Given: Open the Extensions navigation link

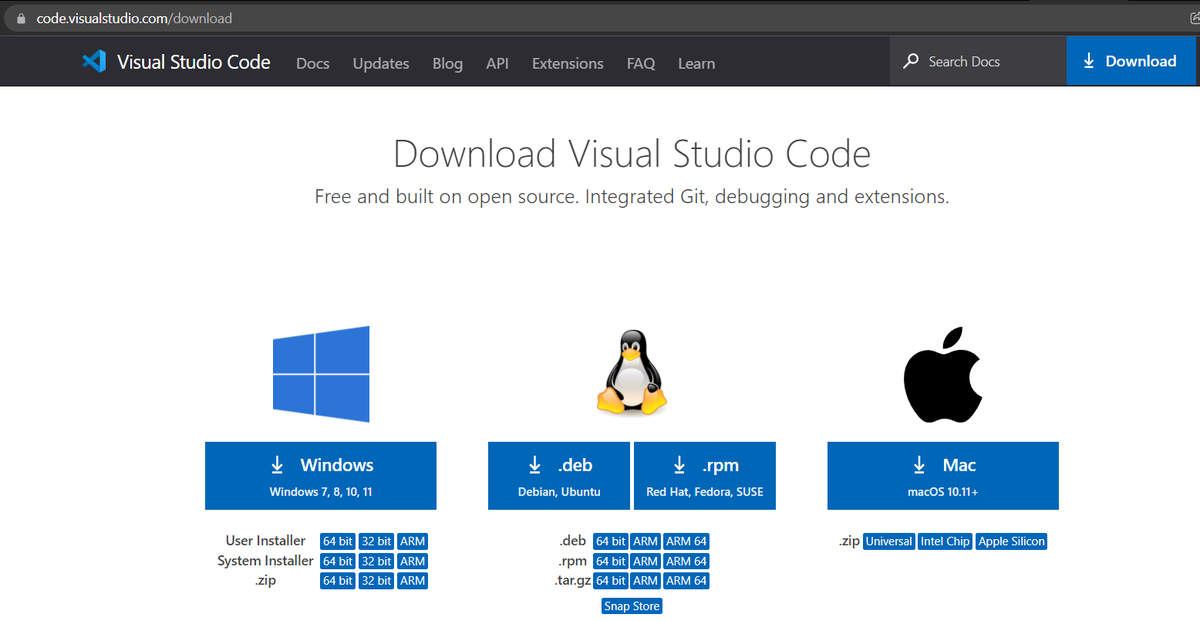Looking at the screenshot, I should tap(568, 63).
